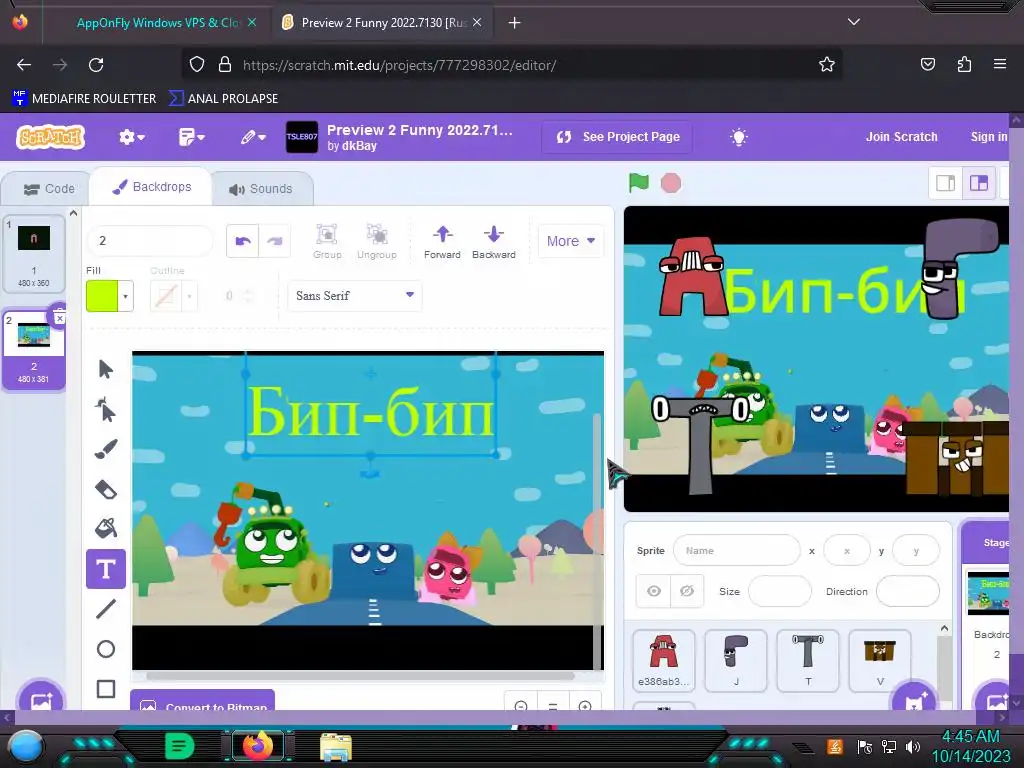This screenshot has height=768, width=1024.
Task: Open the settings gear menu
Action: [x=131, y=137]
